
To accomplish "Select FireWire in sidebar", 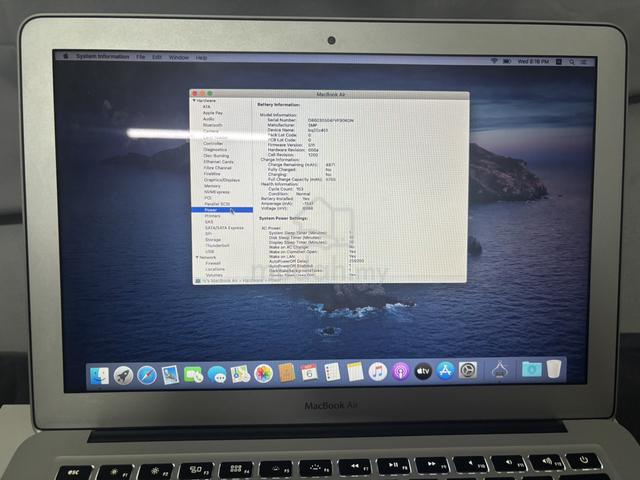I will (x=212, y=173).
